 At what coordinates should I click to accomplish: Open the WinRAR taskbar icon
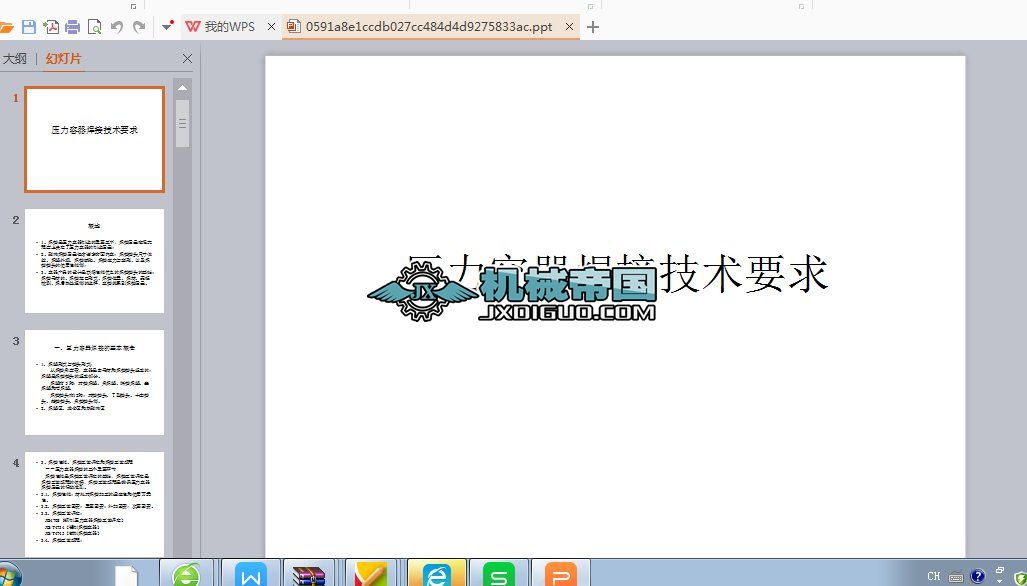click(x=308, y=574)
